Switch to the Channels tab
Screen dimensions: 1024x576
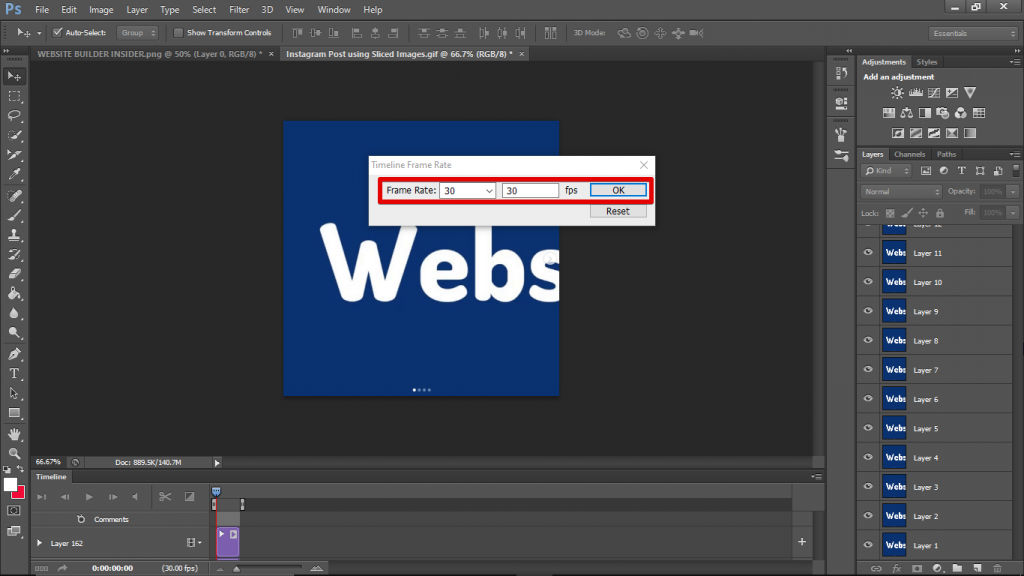[909, 154]
